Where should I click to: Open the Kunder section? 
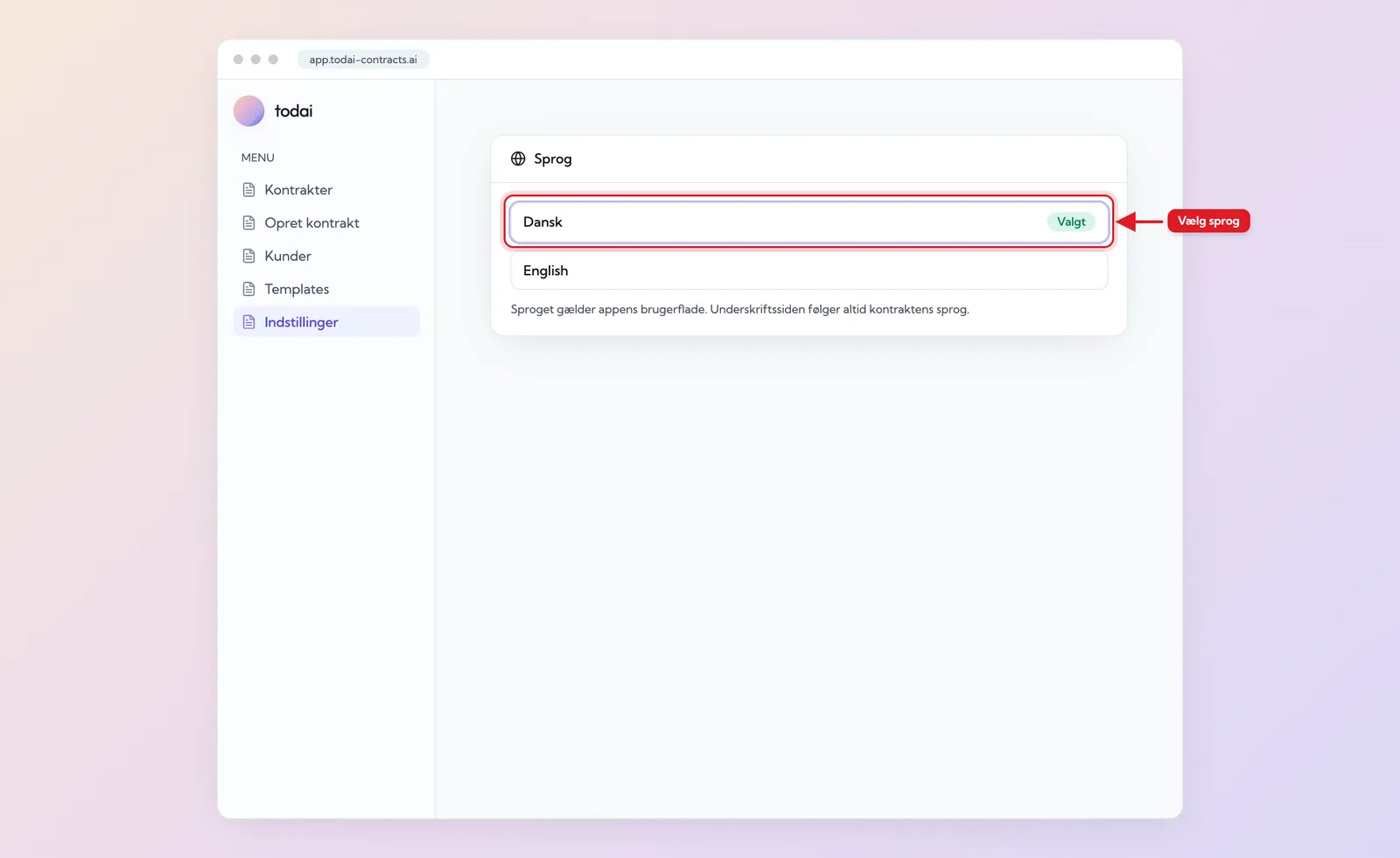[x=326, y=257]
